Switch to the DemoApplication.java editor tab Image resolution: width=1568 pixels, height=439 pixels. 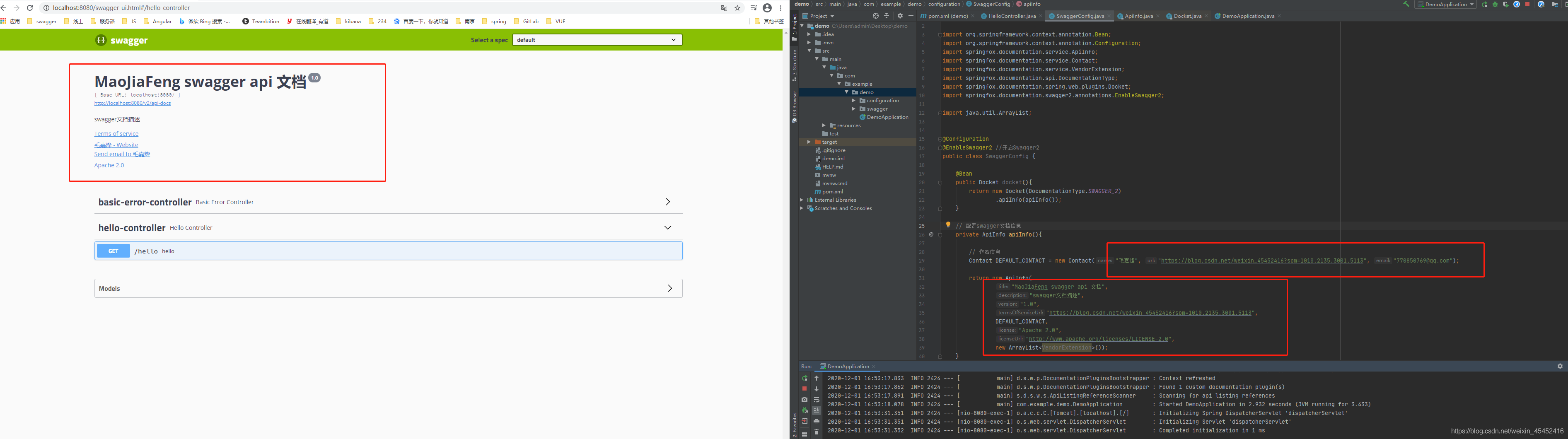(1247, 16)
